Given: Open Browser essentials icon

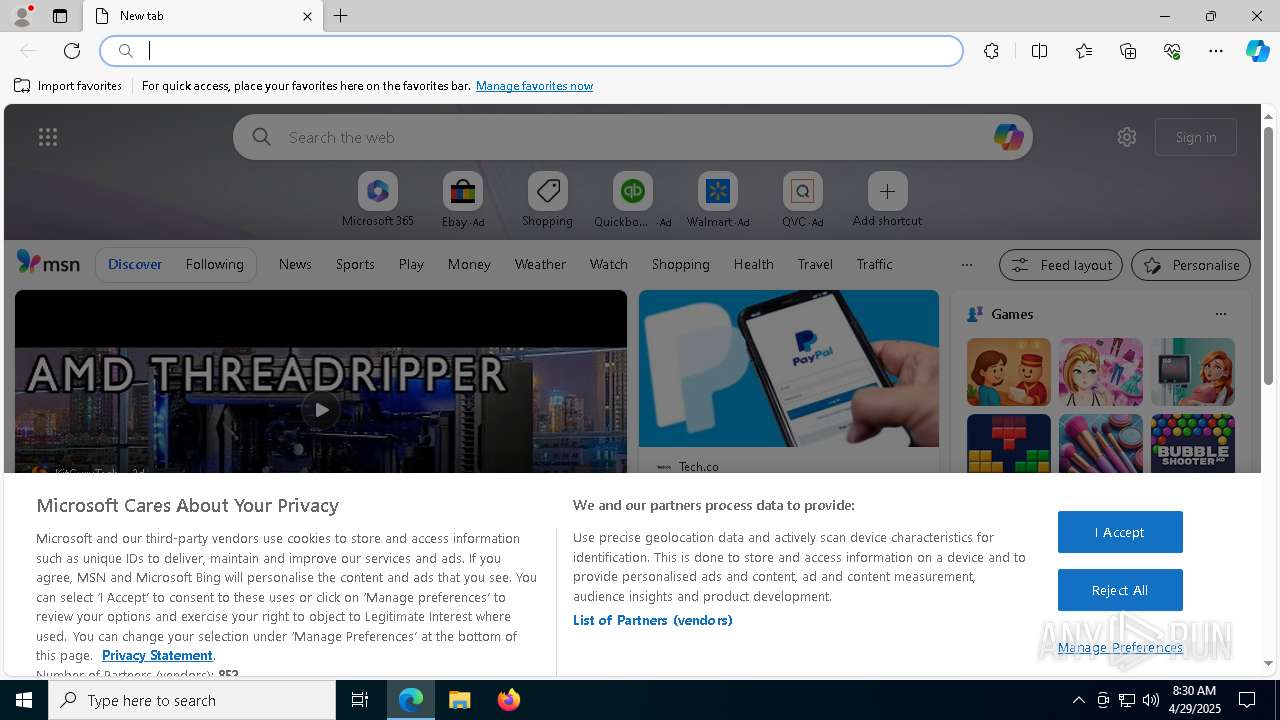Looking at the screenshot, I should (1172, 51).
